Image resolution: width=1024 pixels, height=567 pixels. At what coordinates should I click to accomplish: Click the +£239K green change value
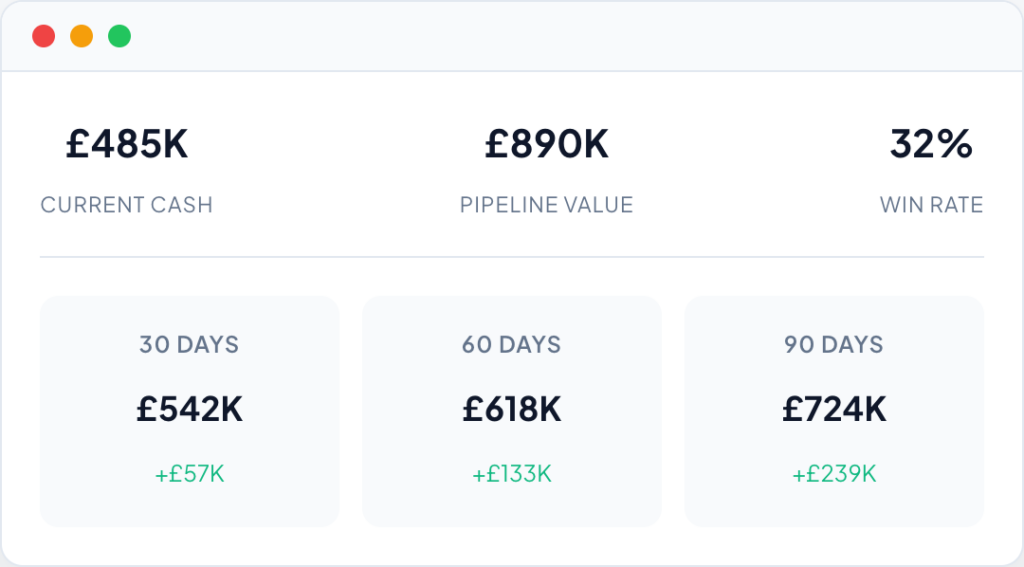click(x=833, y=474)
